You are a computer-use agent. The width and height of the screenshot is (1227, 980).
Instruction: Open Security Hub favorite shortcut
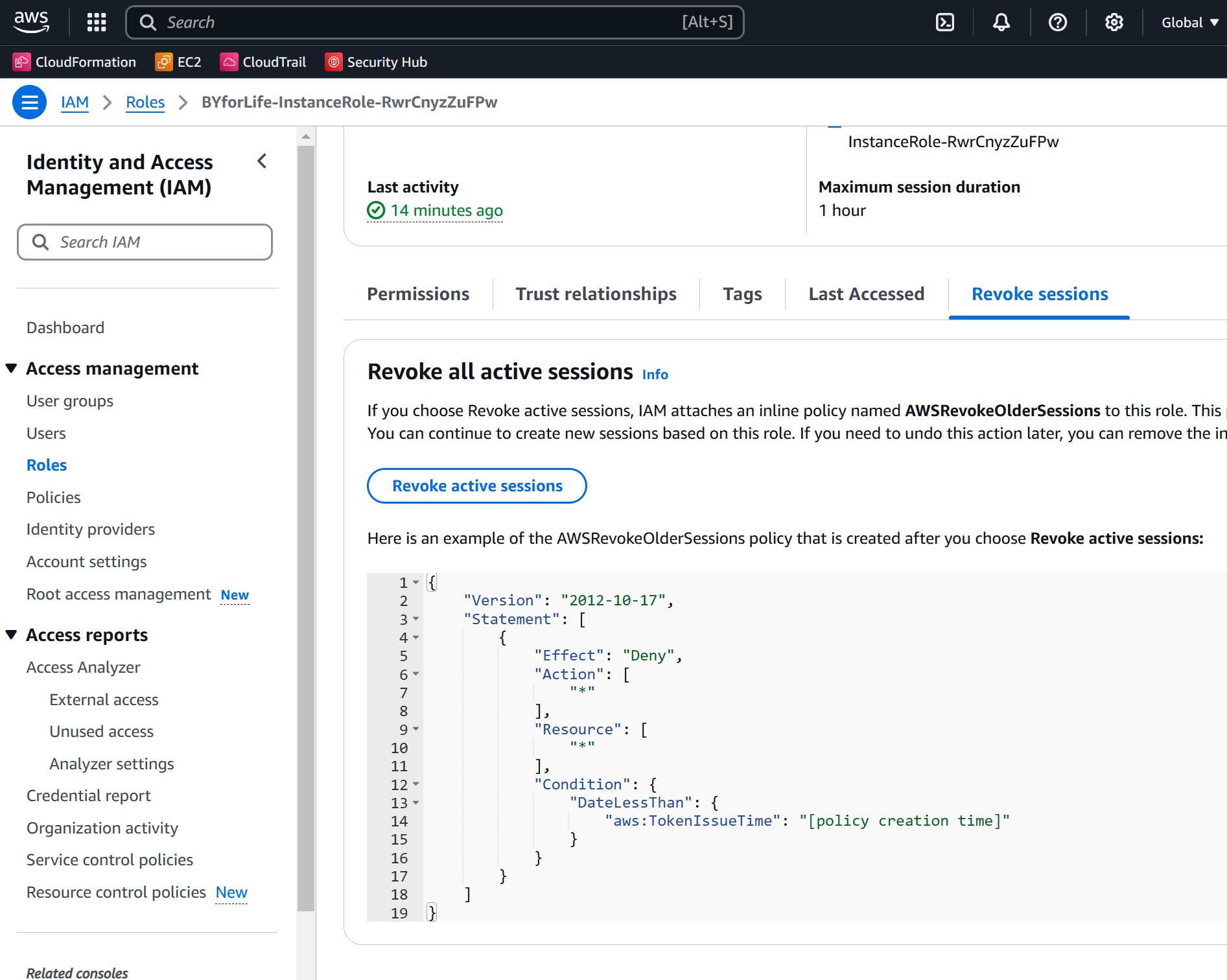pos(377,62)
